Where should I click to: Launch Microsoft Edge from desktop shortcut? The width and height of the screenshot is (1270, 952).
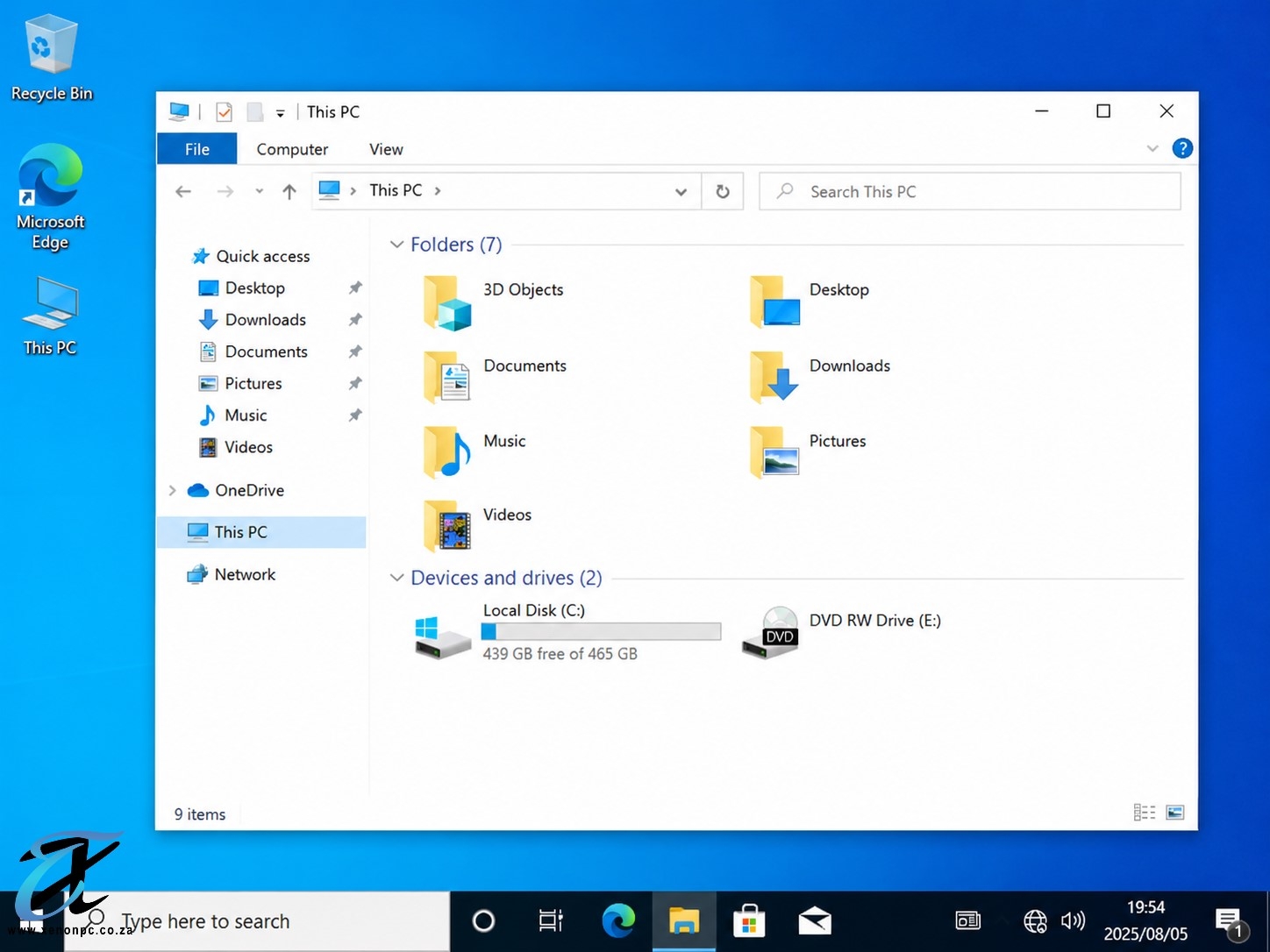pos(50,197)
